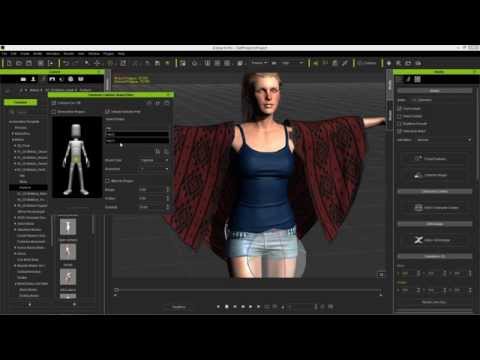Toggle the Mirror checkbox in collision dialog
The width and height of the screenshot is (480, 360).
coord(107,181)
